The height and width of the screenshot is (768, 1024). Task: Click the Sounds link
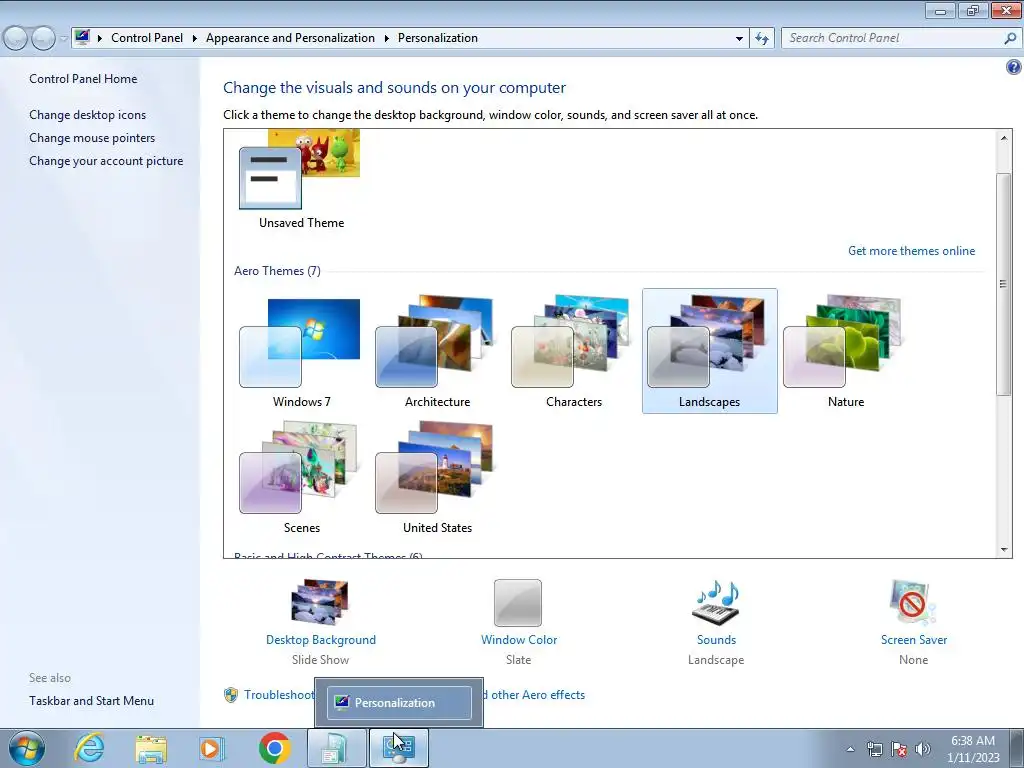point(716,640)
